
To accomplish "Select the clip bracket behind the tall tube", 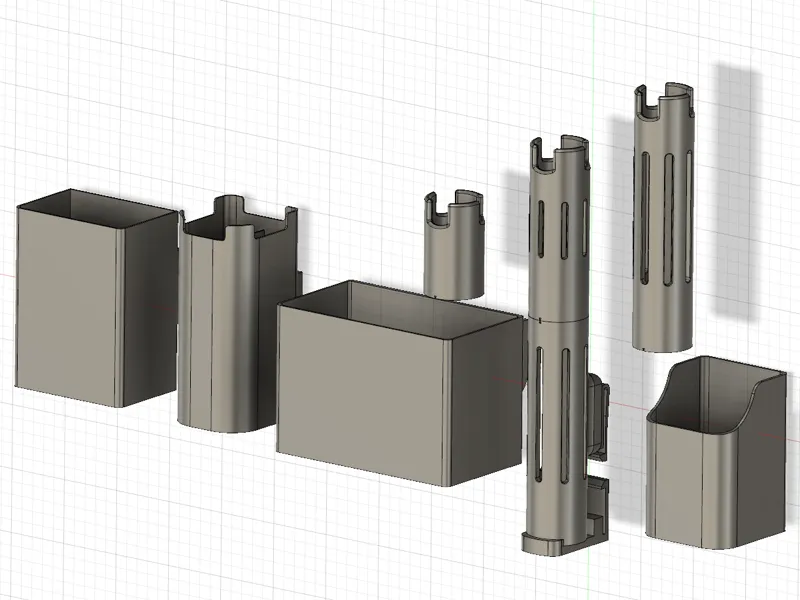I will (598, 416).
